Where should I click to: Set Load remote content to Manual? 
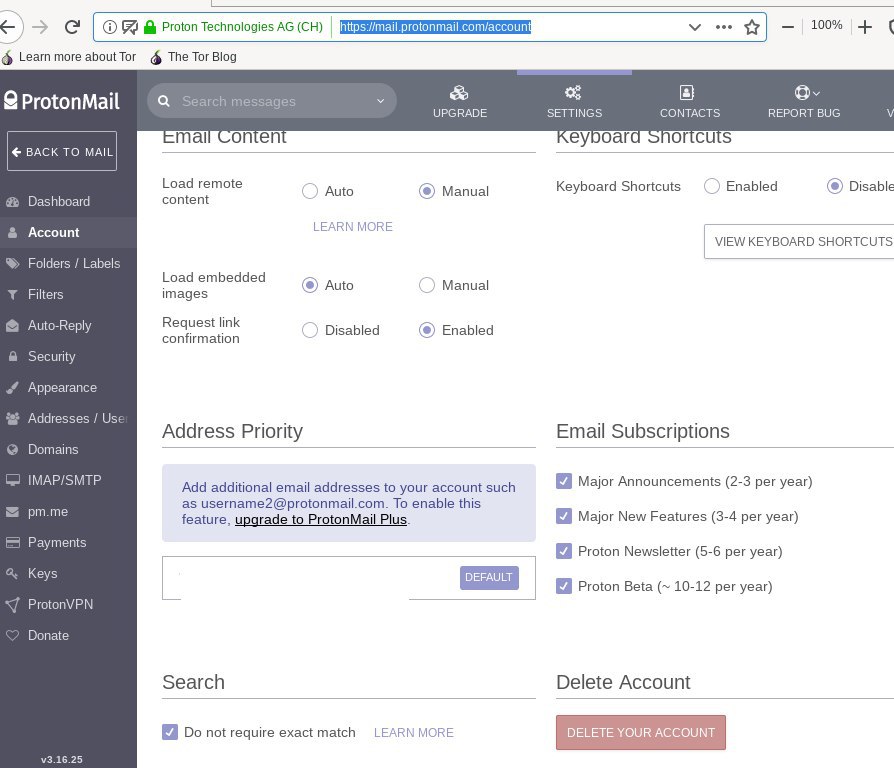tap(426, 191)
